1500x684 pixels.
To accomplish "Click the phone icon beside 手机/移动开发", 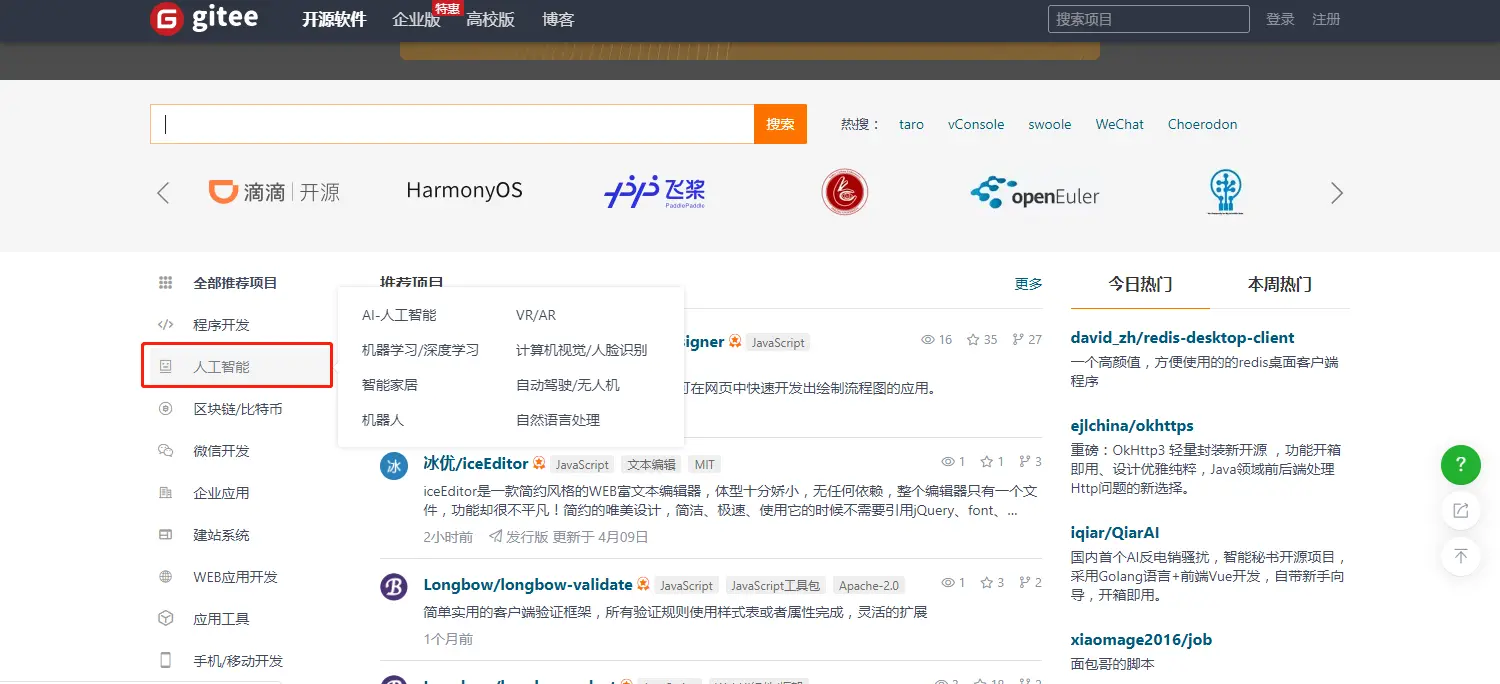I will (x=166, y=661).
